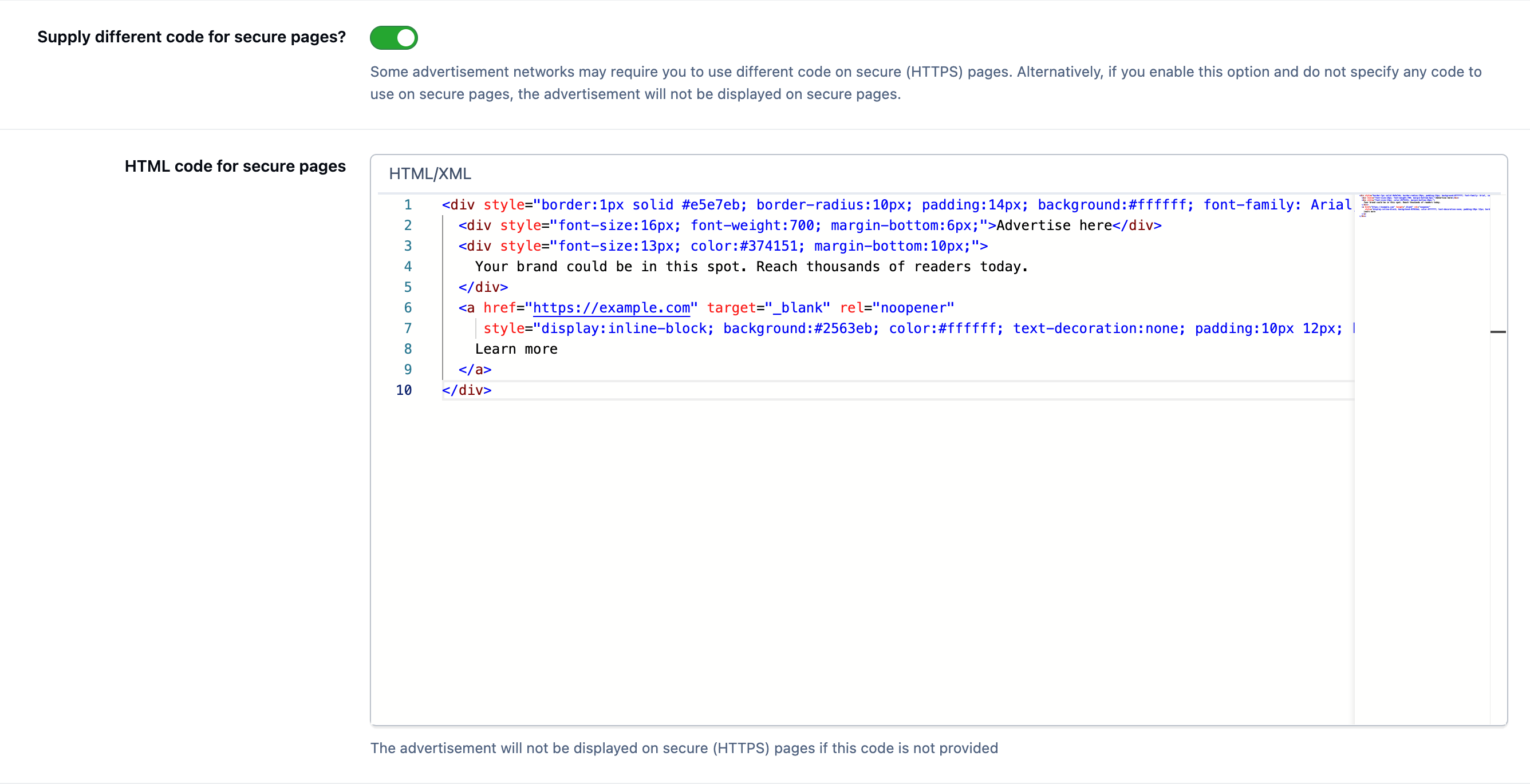
Task: Click the closing anchor tag on line 9
Action: pyautogui.click(x=475, y=370)
